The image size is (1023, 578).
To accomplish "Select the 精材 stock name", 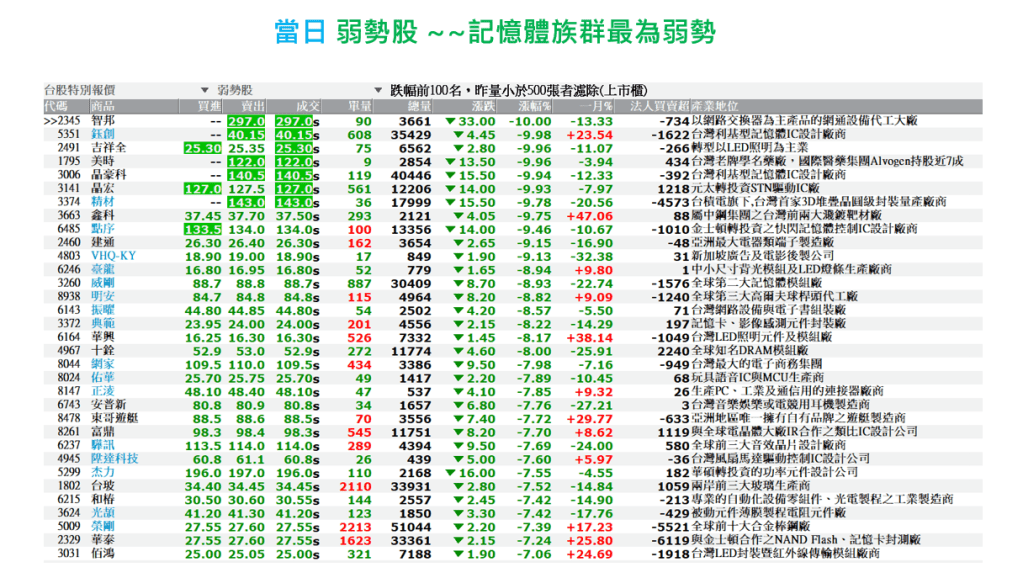I will coord(103,201).
